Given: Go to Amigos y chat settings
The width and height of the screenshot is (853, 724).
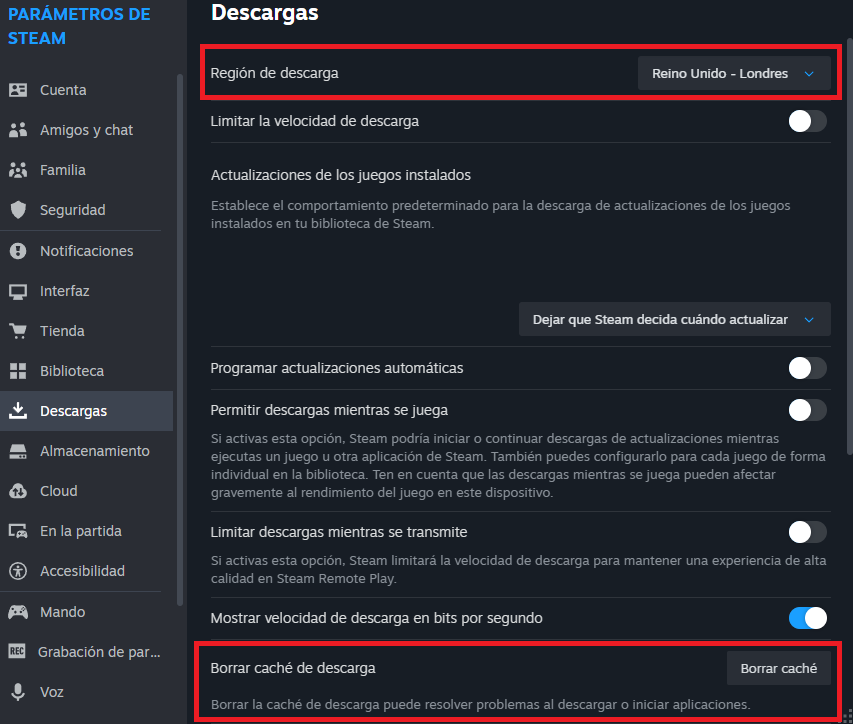Looking at the screenshot, I should (x=86, y=130).
